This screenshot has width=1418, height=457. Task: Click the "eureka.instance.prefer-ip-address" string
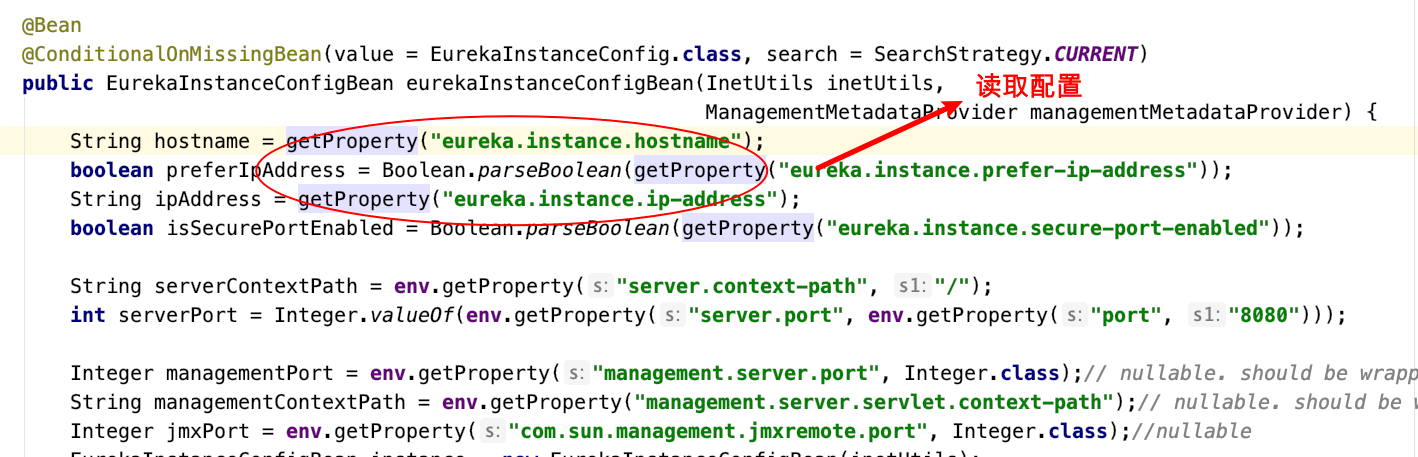[x=987, y=170]
